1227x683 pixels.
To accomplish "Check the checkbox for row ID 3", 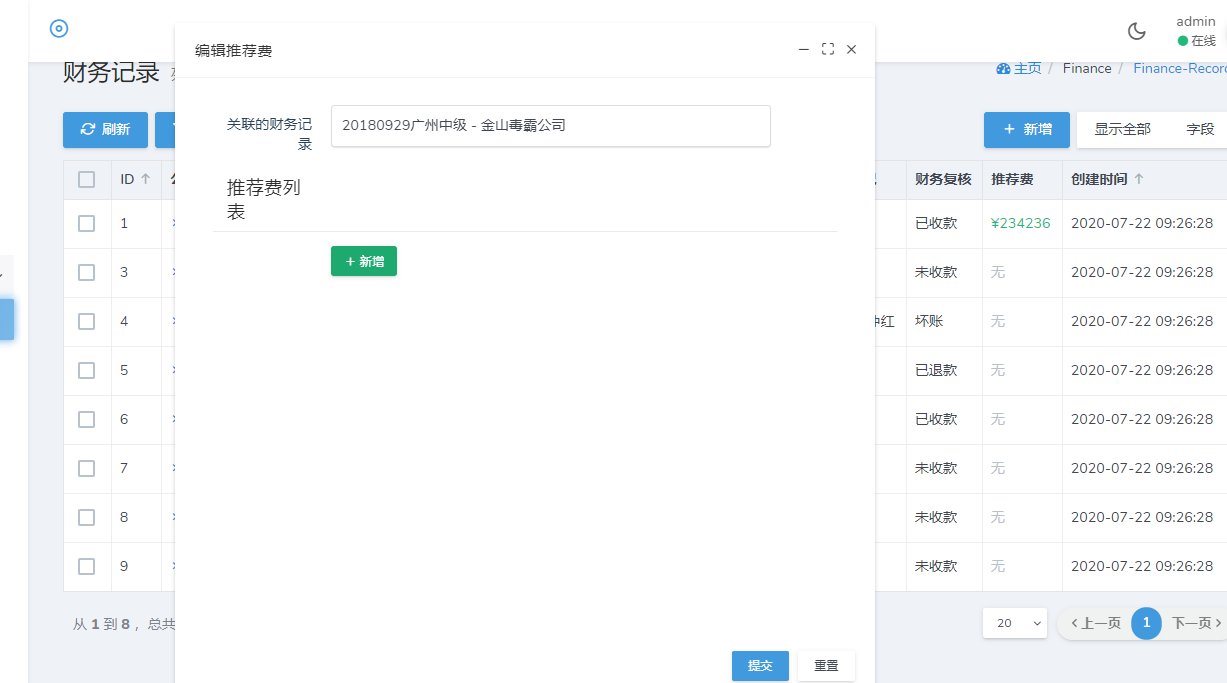I will (x=87, y=273).
